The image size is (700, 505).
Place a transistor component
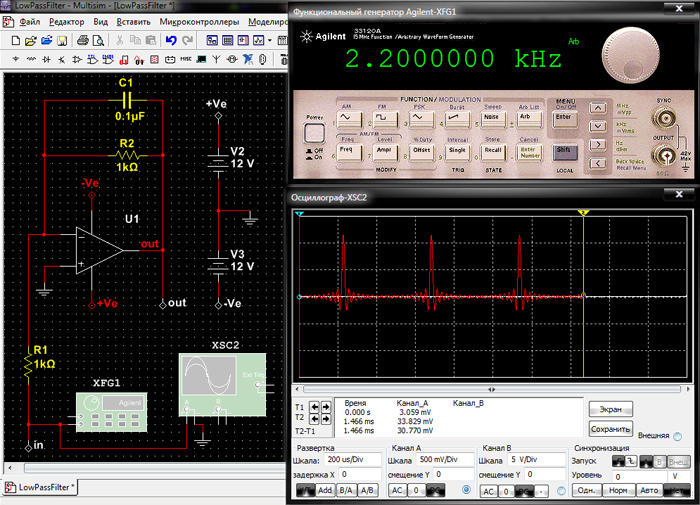62,59
